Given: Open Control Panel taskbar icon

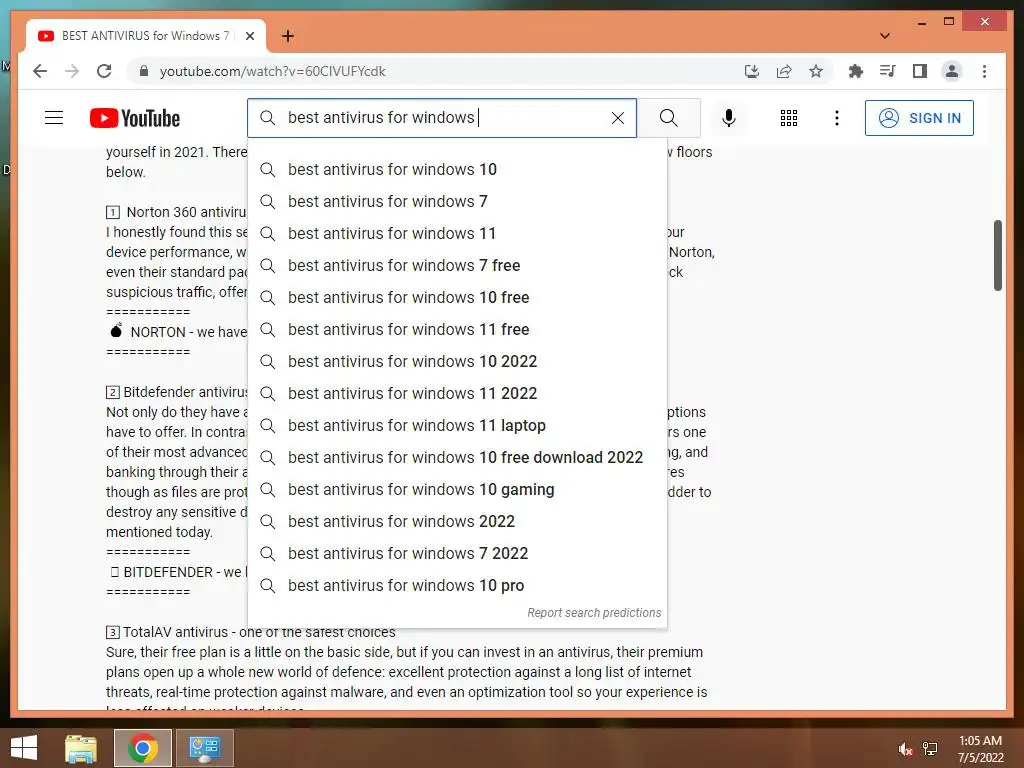Looking at the screenshot, I should coord(204,748).
